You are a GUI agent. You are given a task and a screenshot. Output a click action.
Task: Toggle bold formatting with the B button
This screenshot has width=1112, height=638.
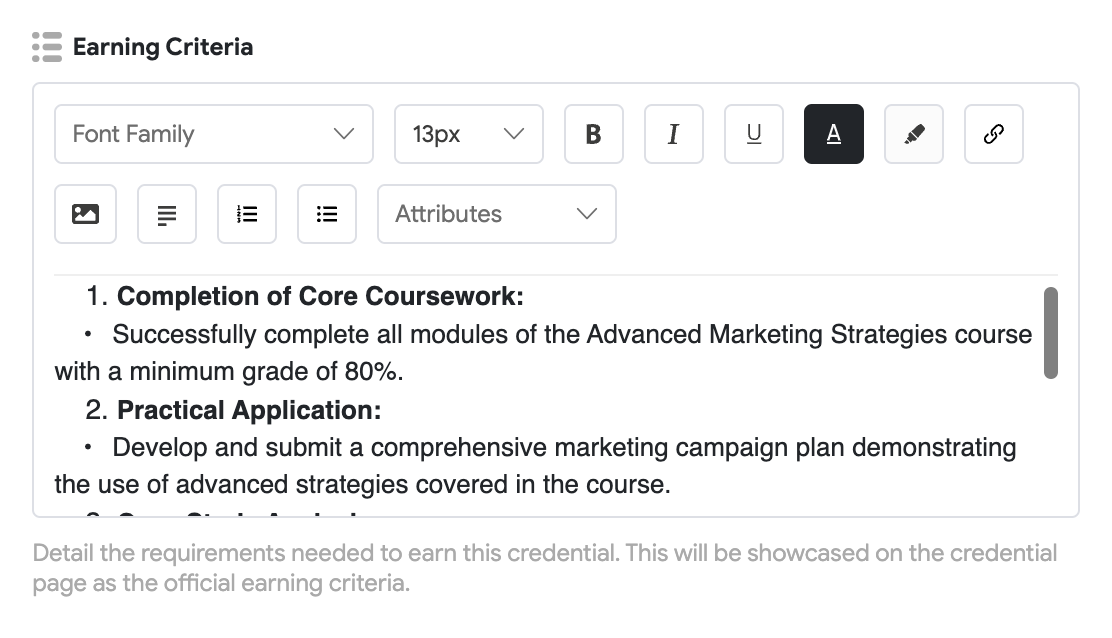pos(593,134)
